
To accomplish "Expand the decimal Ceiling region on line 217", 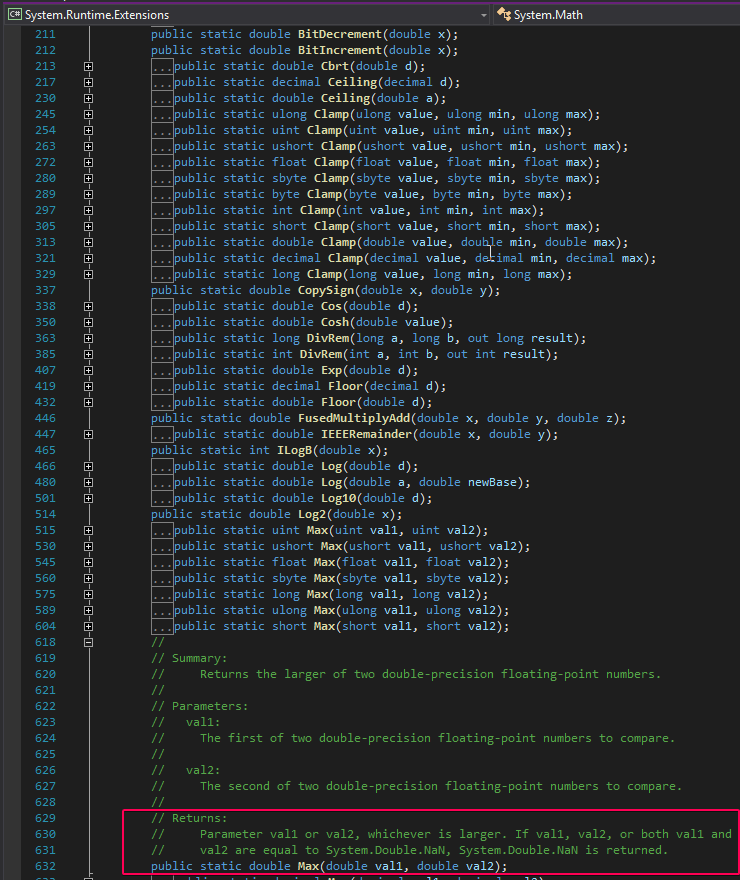I will pyautogui.click(x=88, y=82).
